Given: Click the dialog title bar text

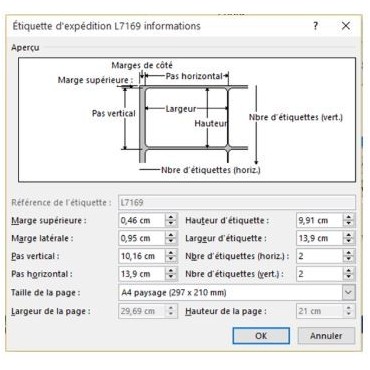Looking at the screenshot, I should click(x=107, y=26).
